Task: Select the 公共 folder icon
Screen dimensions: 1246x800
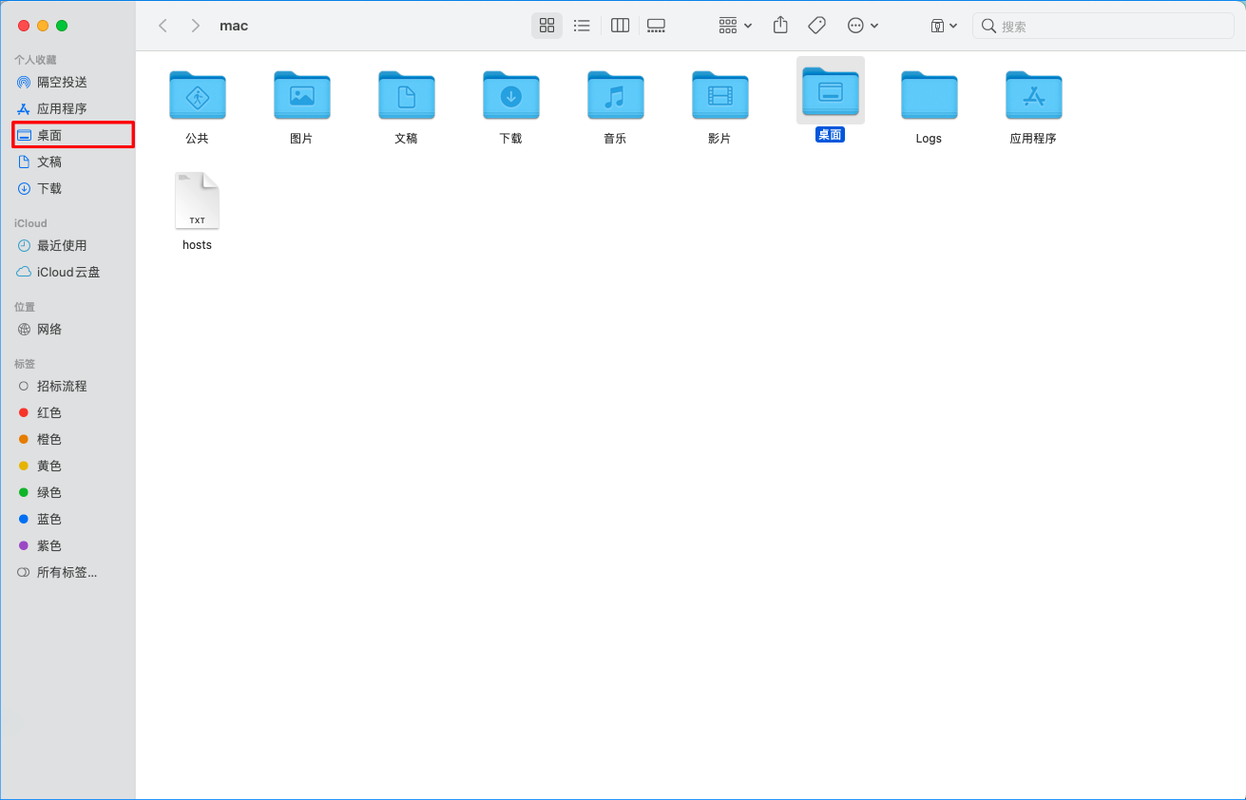Action: [197, 95]
